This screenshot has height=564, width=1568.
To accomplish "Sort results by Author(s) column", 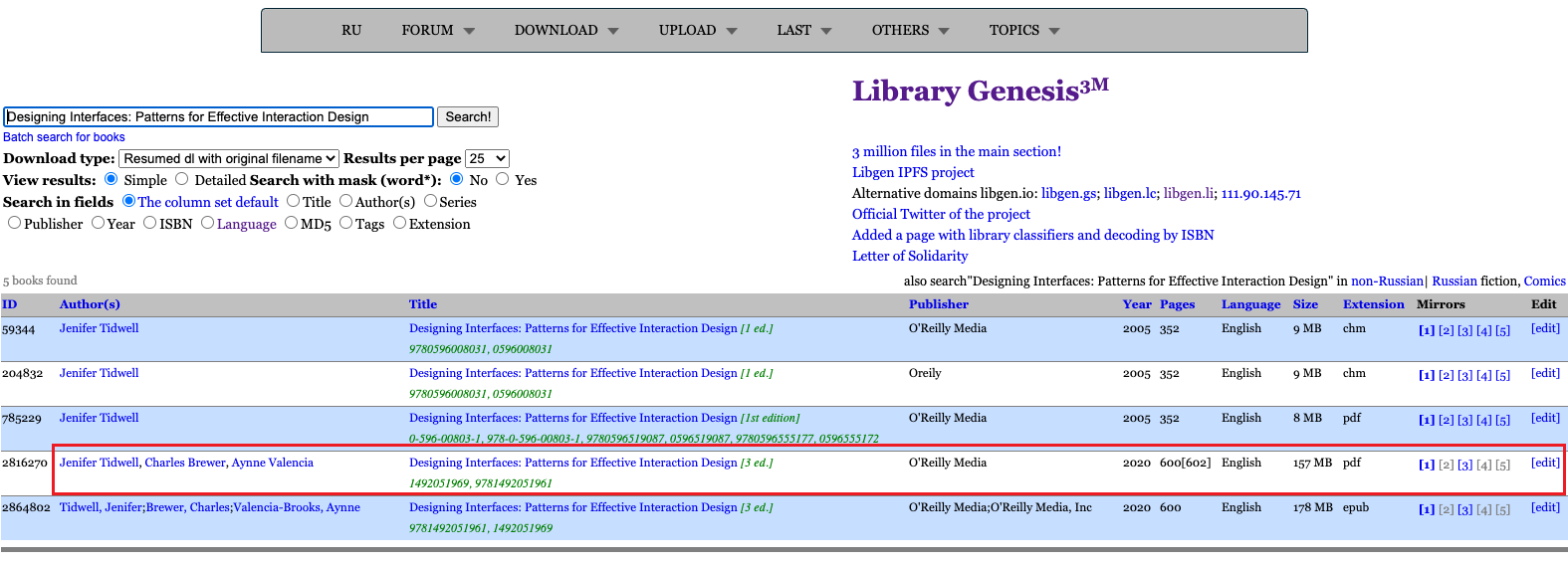I will 90,304.
